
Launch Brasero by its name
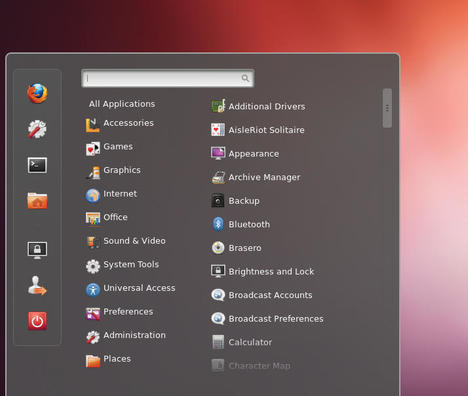coord(245,248)
